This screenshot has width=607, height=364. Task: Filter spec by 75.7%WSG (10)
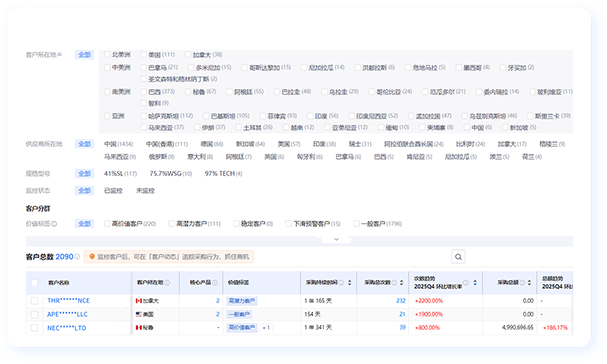(x=171, y=173)
